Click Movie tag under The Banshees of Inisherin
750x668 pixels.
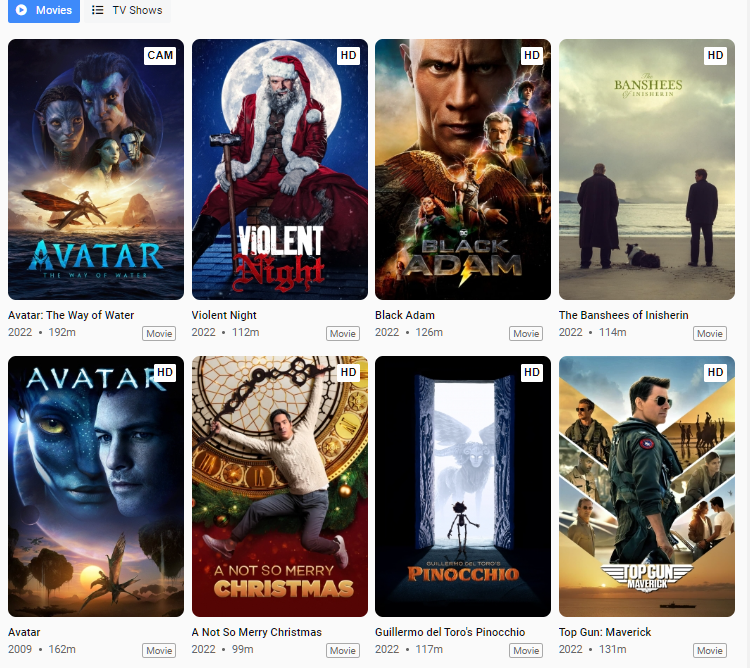(710, 333)
